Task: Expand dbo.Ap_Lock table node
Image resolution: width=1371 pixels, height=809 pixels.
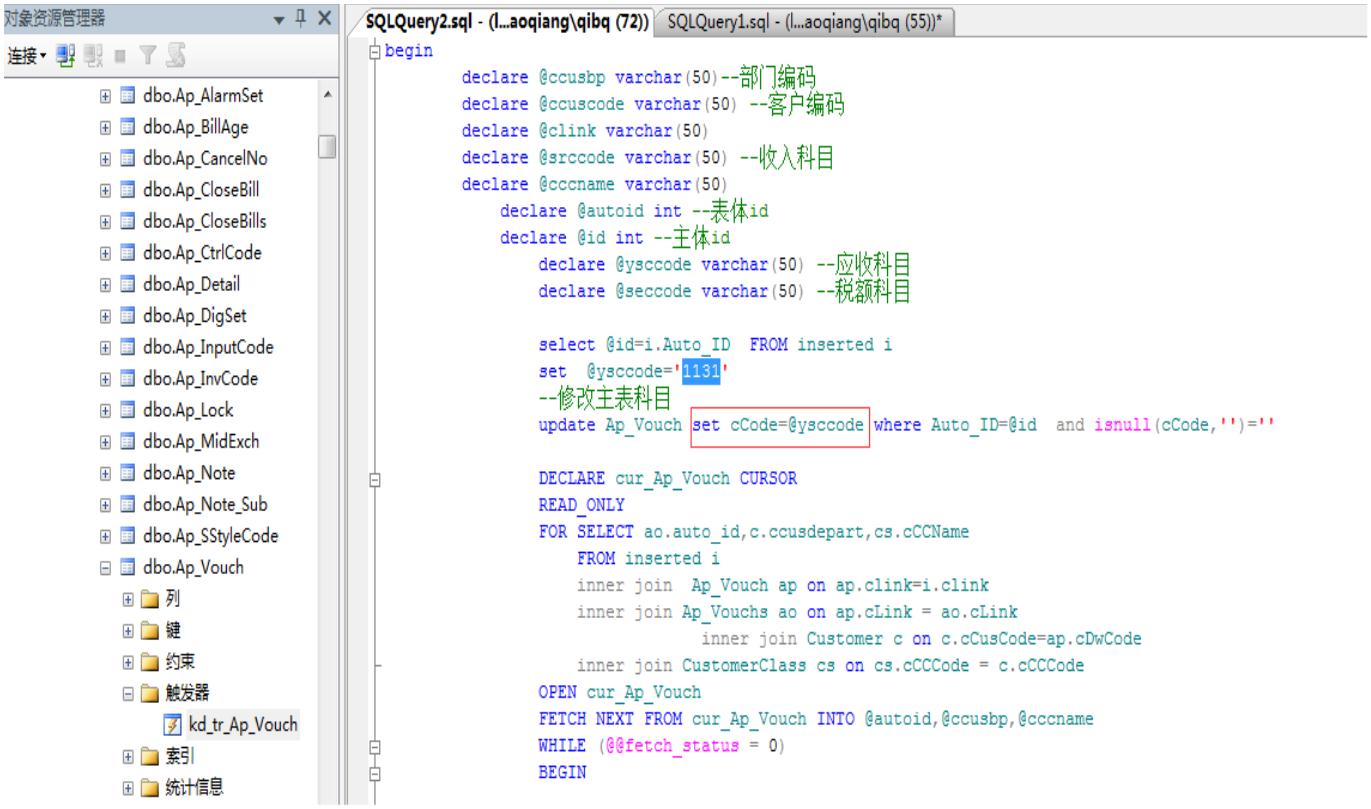Action: (105, 410)
